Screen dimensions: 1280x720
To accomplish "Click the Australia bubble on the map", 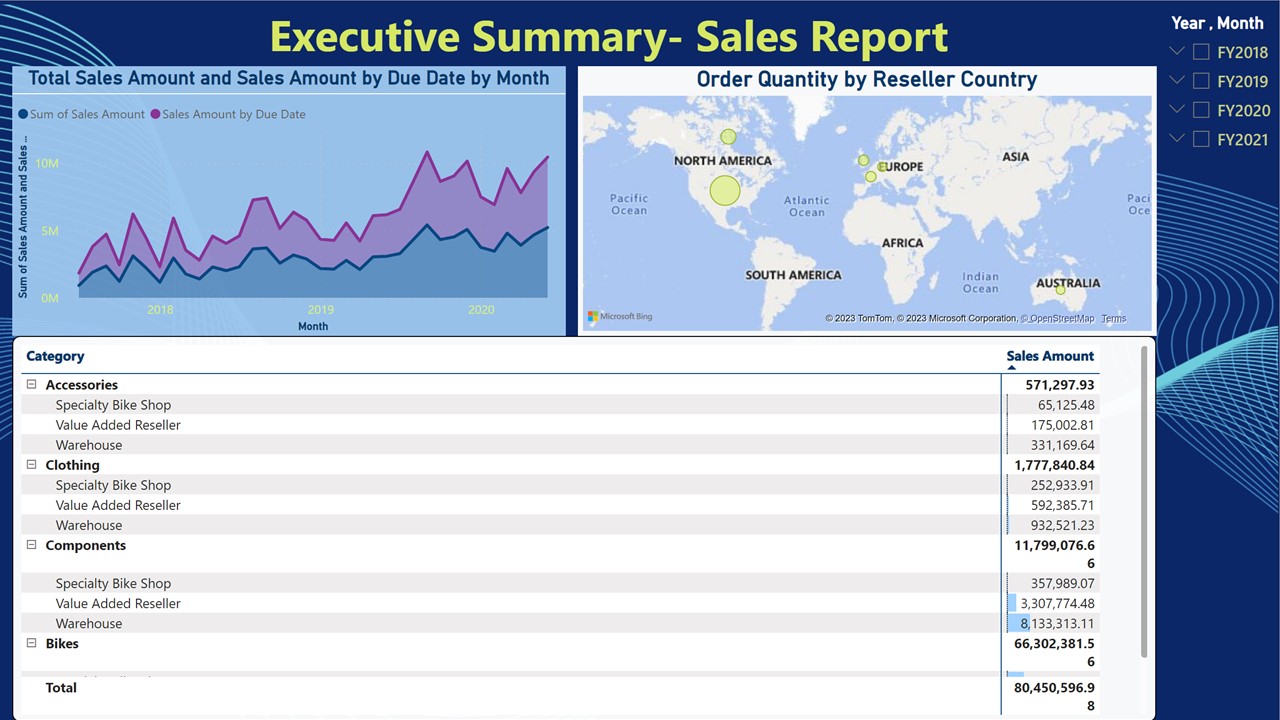I will 1060,290.
